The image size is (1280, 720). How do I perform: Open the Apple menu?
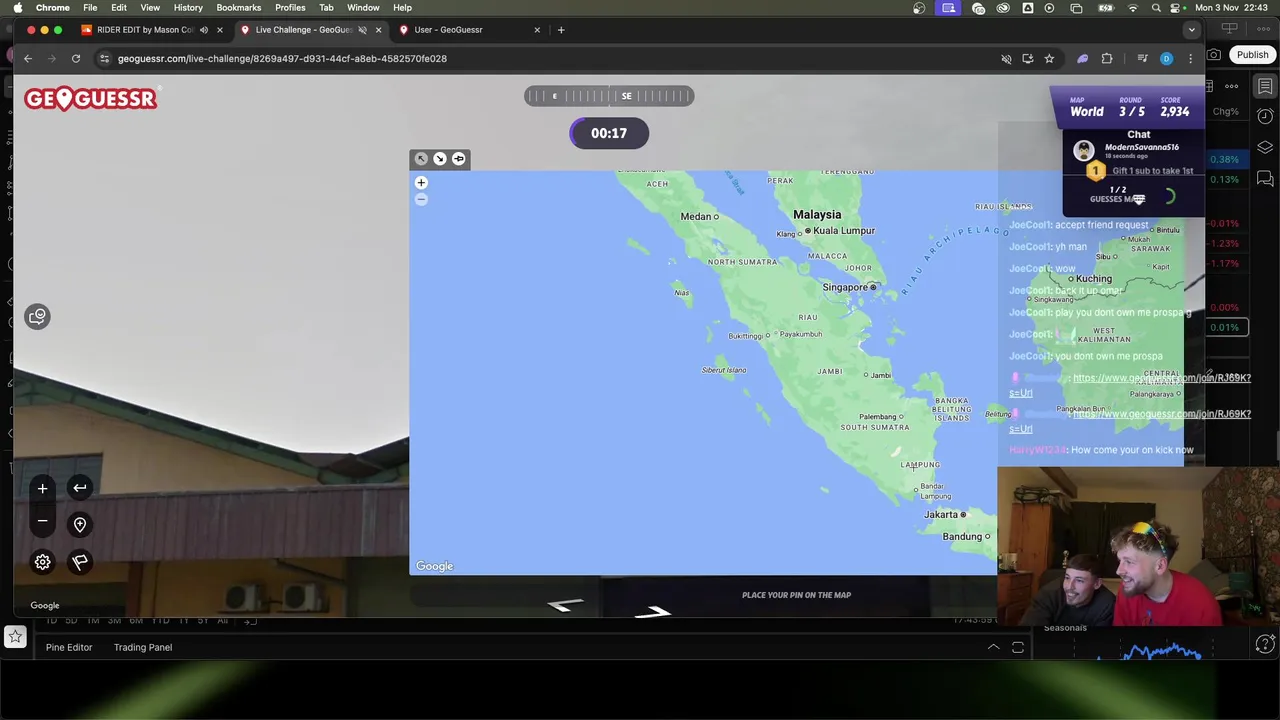(x=17, y=8)
